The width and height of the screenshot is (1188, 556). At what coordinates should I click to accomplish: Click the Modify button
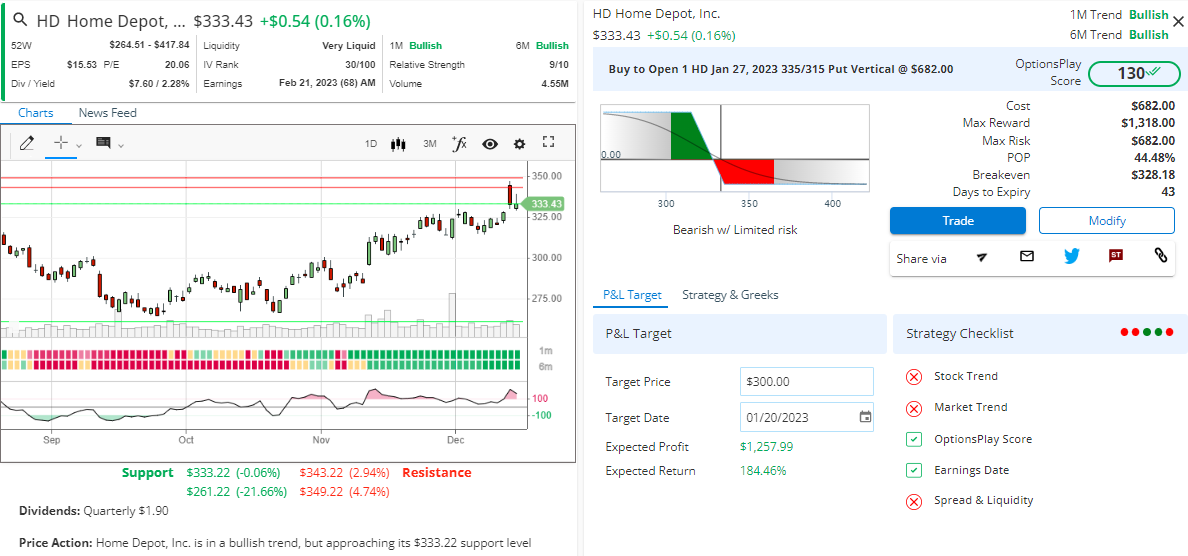tap(1107, 220)
